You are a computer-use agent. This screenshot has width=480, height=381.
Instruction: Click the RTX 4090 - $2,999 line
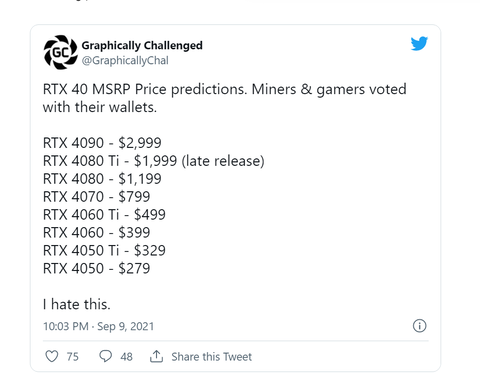tap(102, 143)
